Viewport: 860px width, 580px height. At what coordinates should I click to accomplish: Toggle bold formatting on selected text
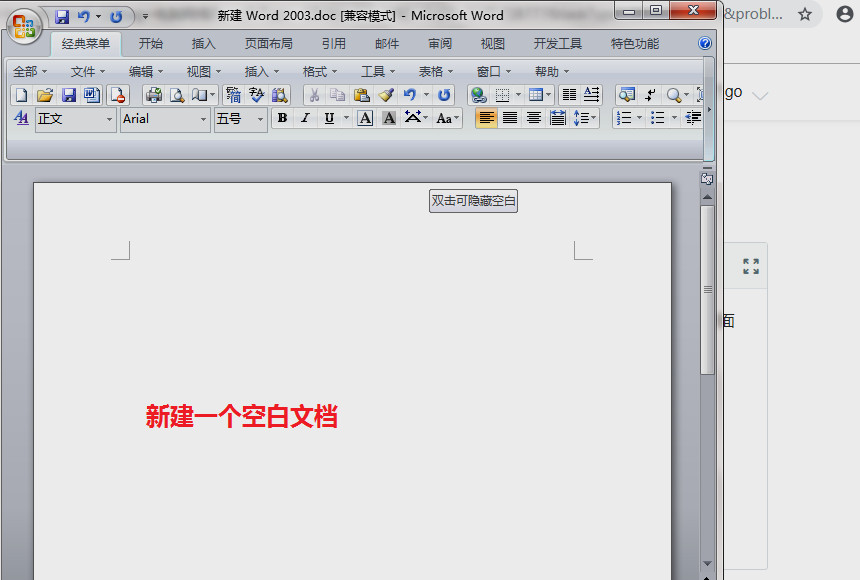tap(283, 117)
